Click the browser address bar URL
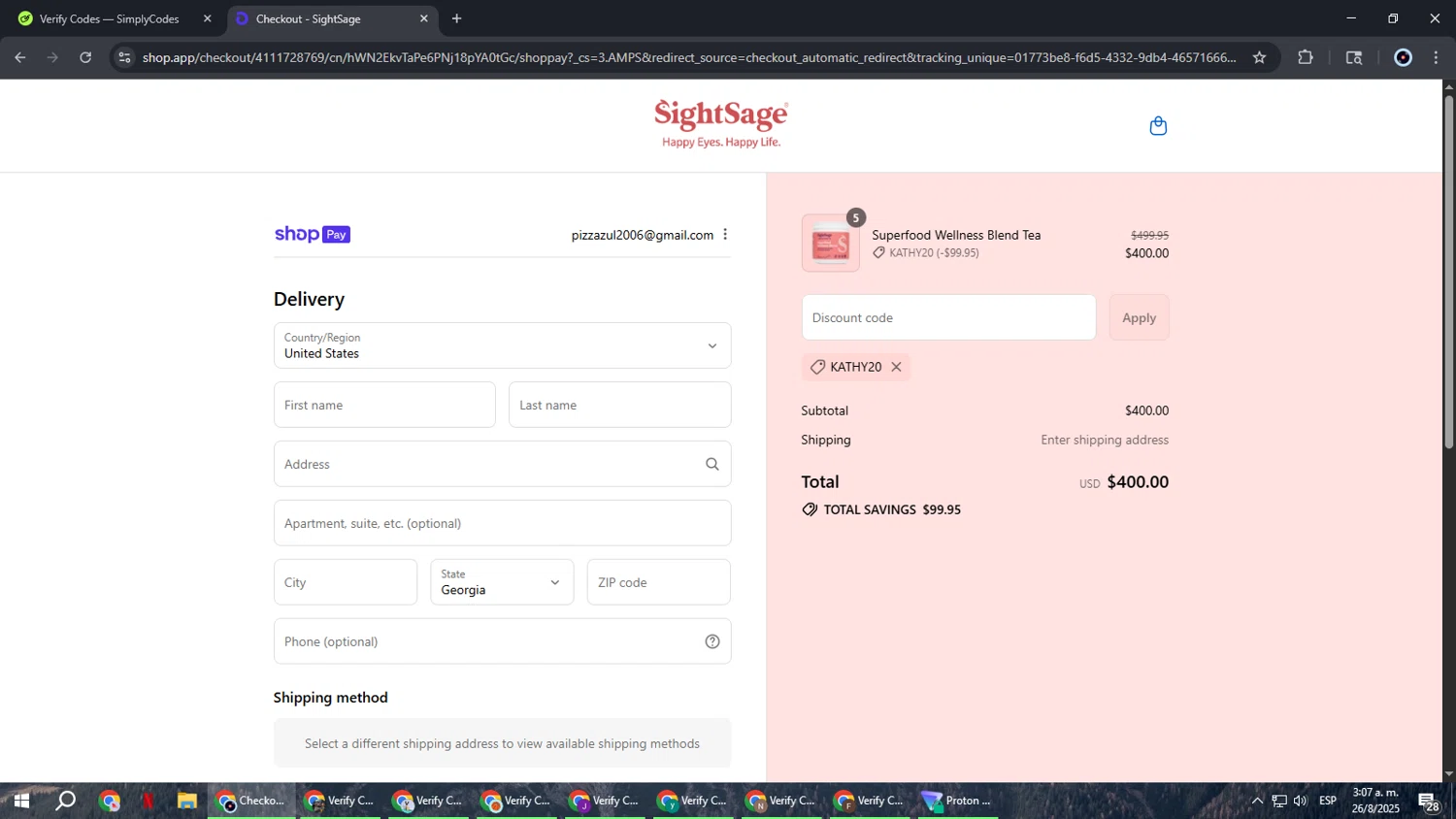Viewport: 1456px width, 819px height. pos(689,57)
